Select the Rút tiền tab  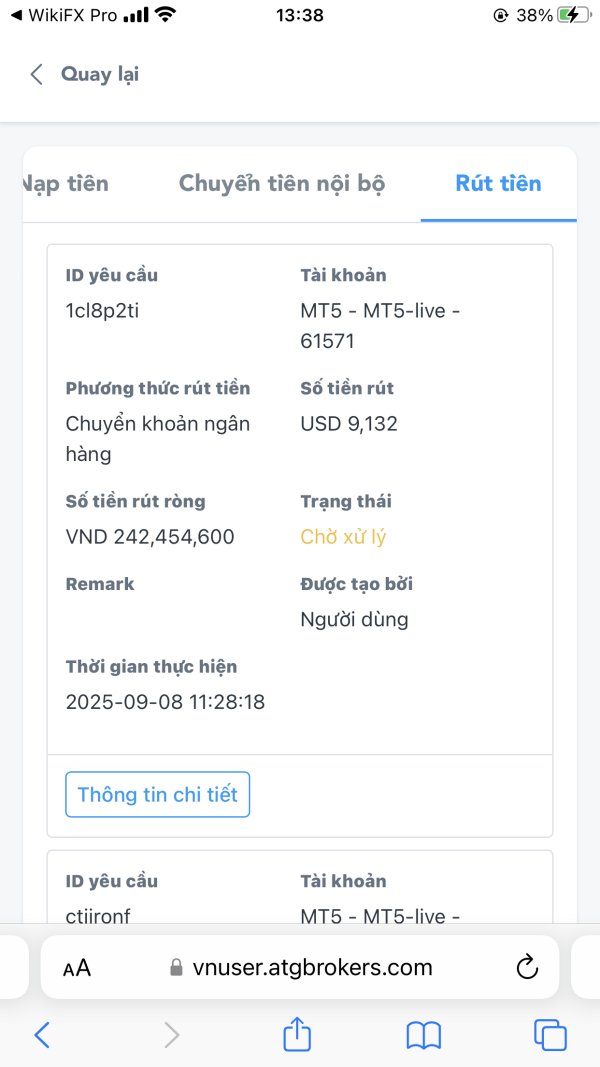[498, 184]
